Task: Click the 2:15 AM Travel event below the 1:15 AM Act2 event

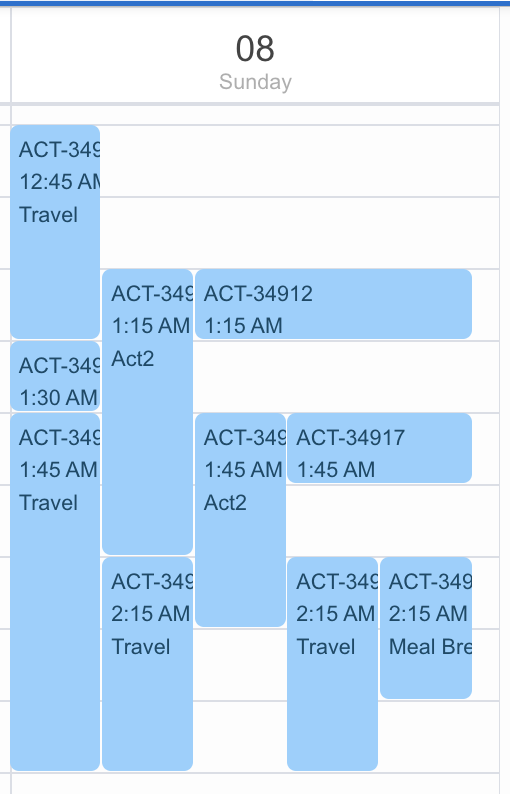Action: (x=147, y=664)
